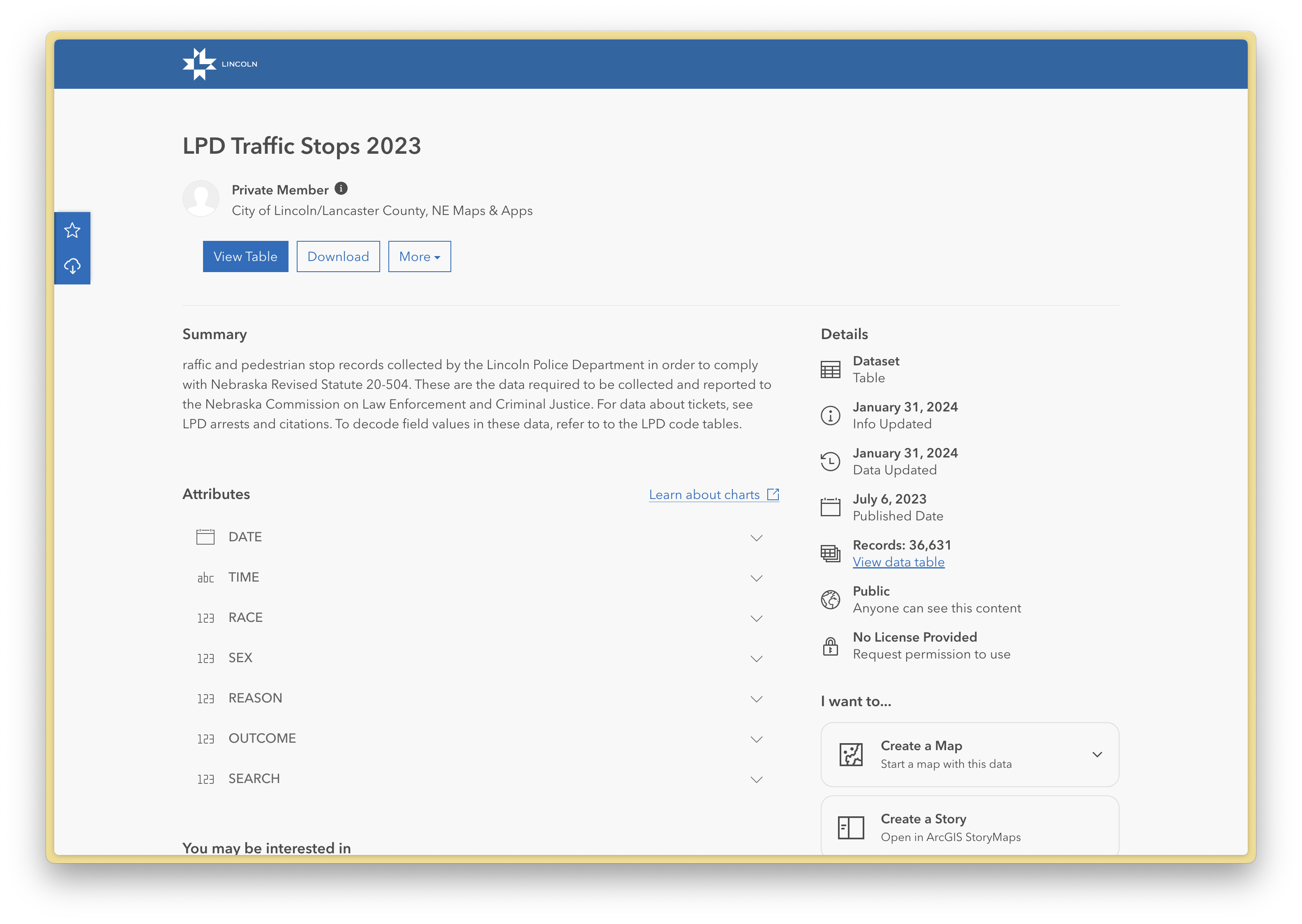Expand the SEARCH attribute row
Viewport: 1302px width, 924px height.
coord(756,779)
